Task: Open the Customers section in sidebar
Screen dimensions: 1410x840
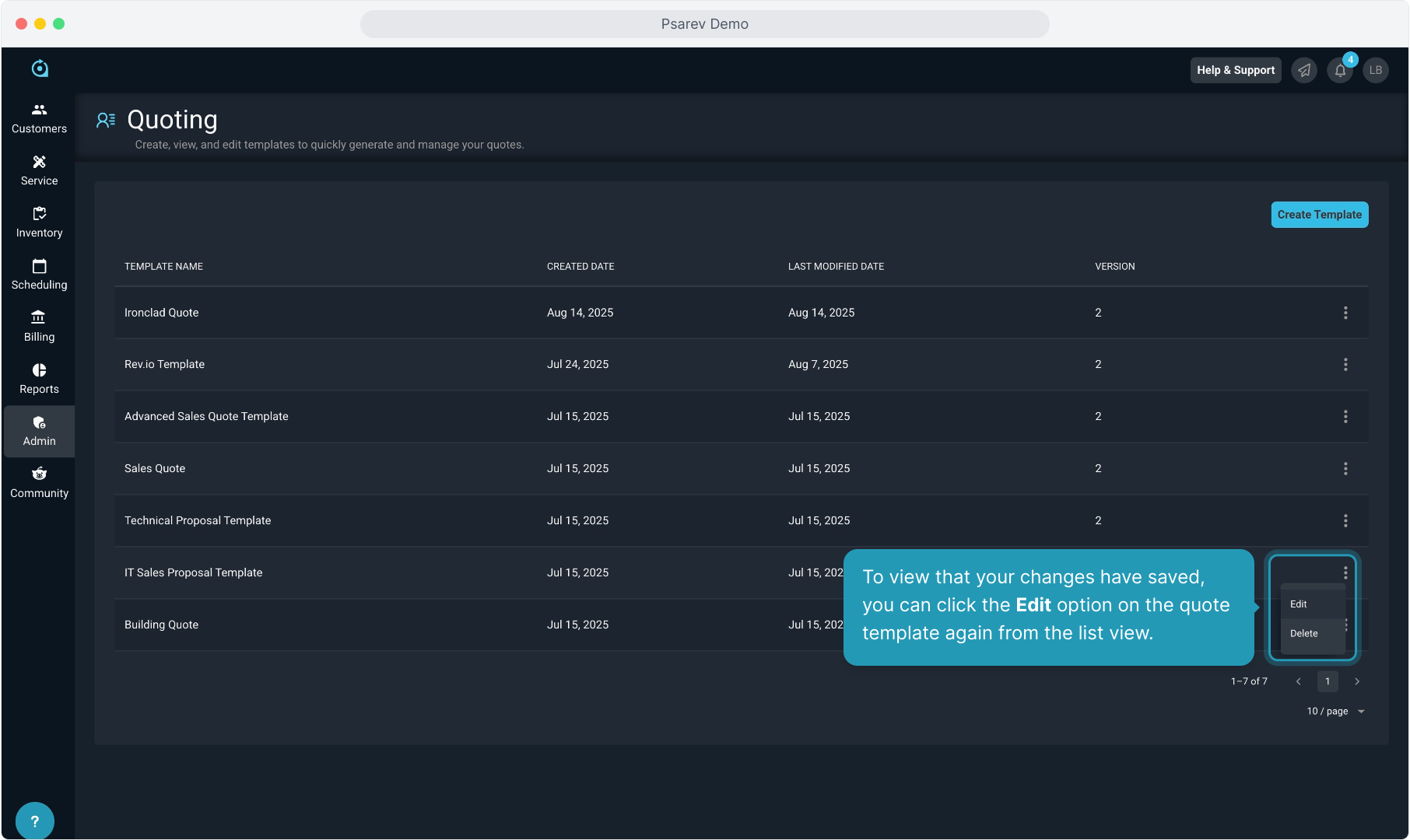Action: click(x=39, y=118)
